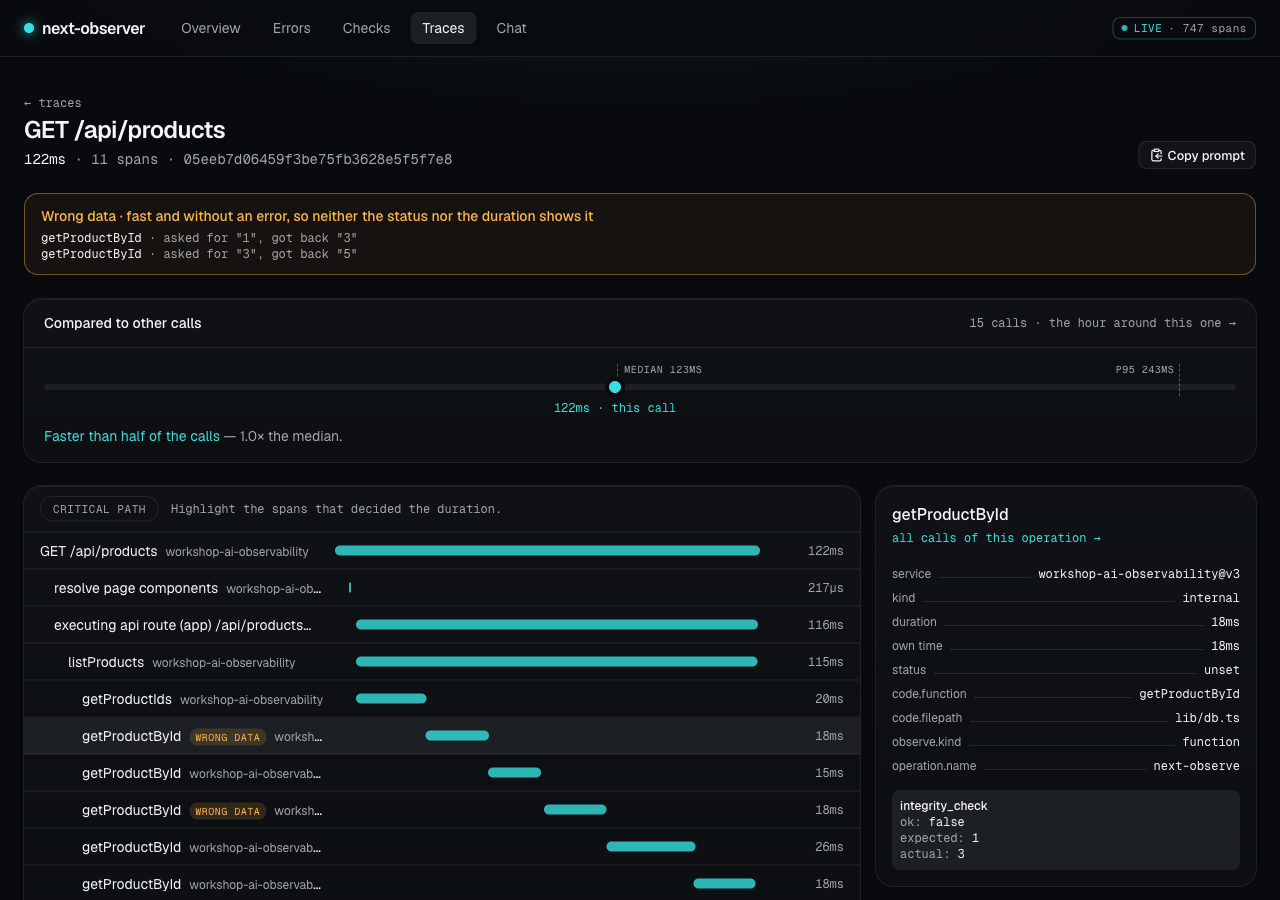Image resolution: width=1280 pixels, height=900 pixels.
Task: Open the Chat tab
Action: coord(511,28)
